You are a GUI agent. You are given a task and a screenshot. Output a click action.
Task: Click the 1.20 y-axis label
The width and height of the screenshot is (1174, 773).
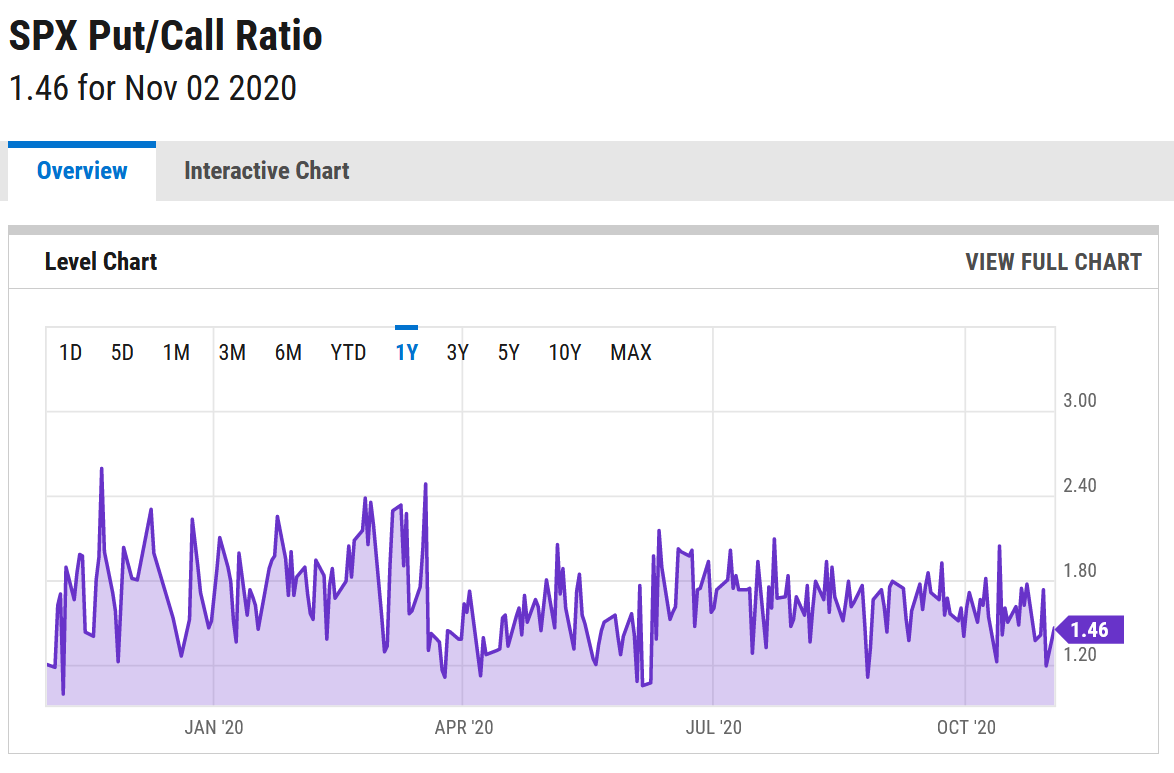click(x=1080, y=655)
